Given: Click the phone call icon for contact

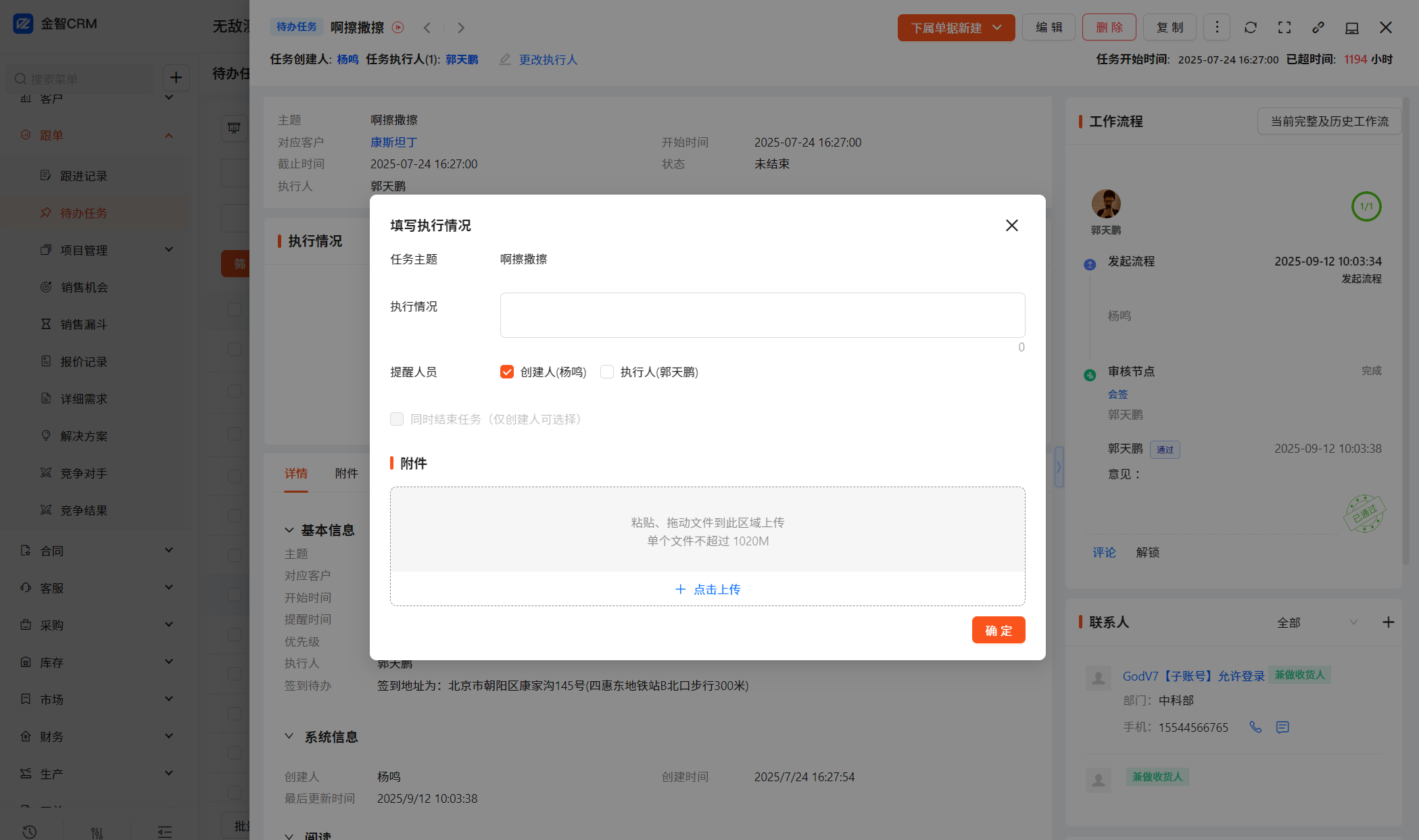Looking at the screenshot, I should click(1255, 727).
